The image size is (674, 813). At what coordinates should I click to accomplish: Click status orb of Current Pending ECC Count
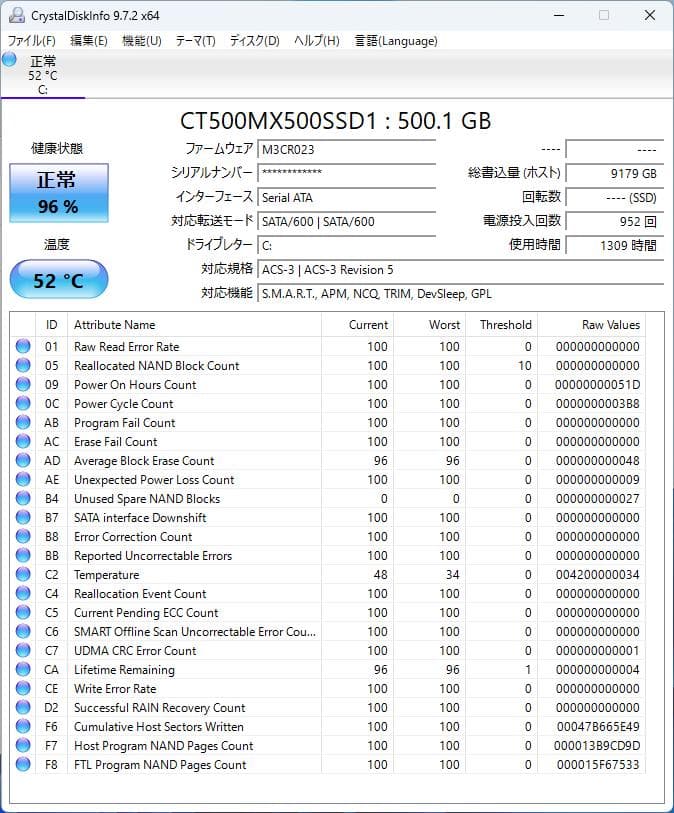click(23, 612)
